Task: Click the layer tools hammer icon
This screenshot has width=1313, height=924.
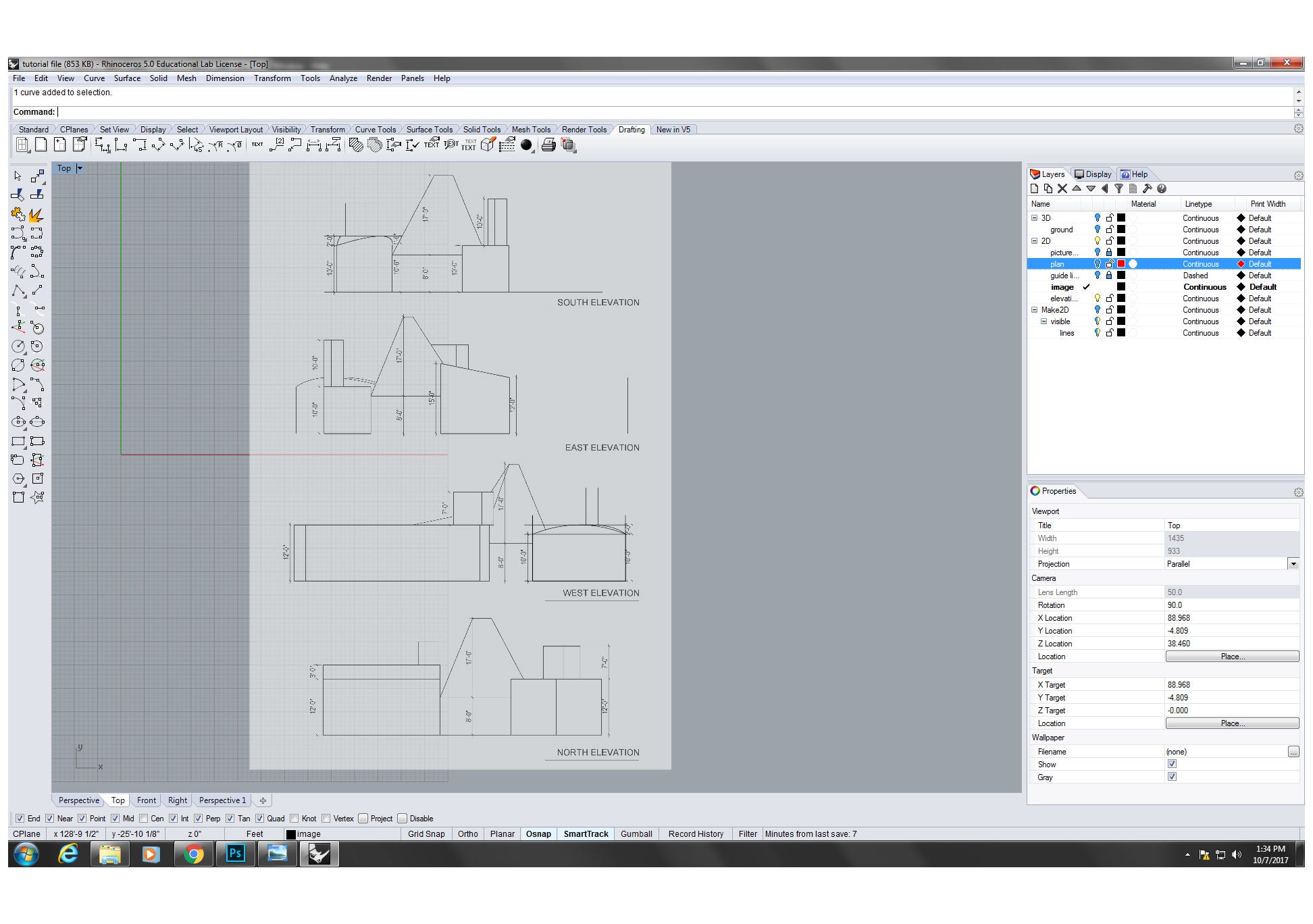Action: click(x=1147, y=189)
